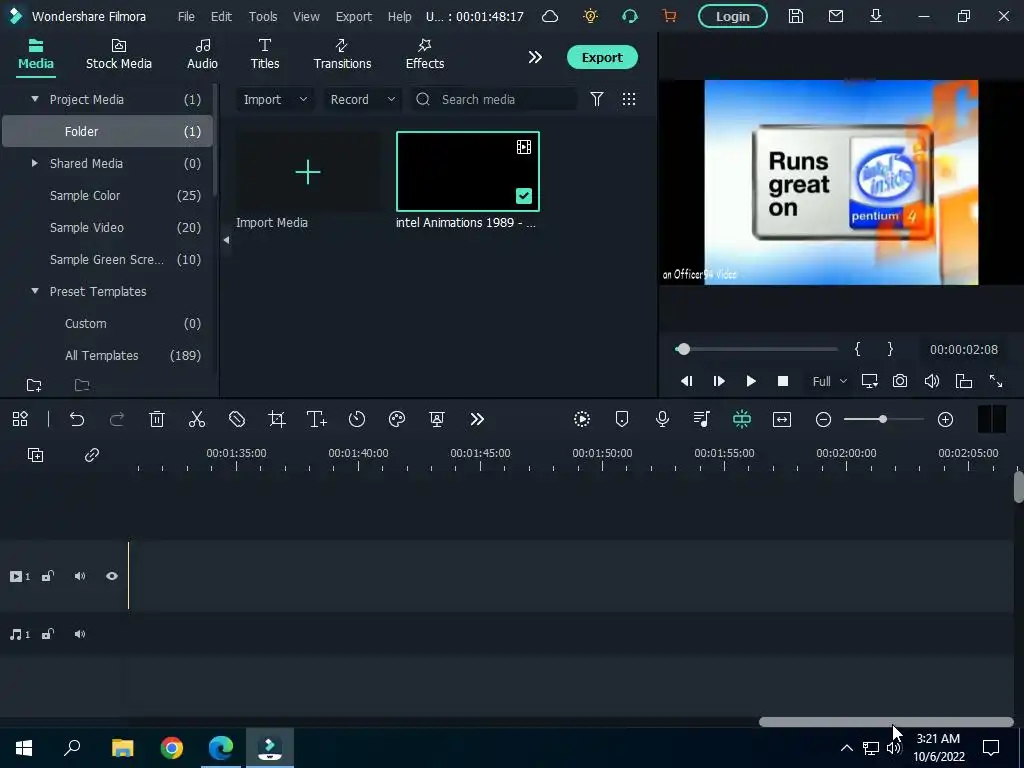Open the speed clock icon

tap(357, 419)
